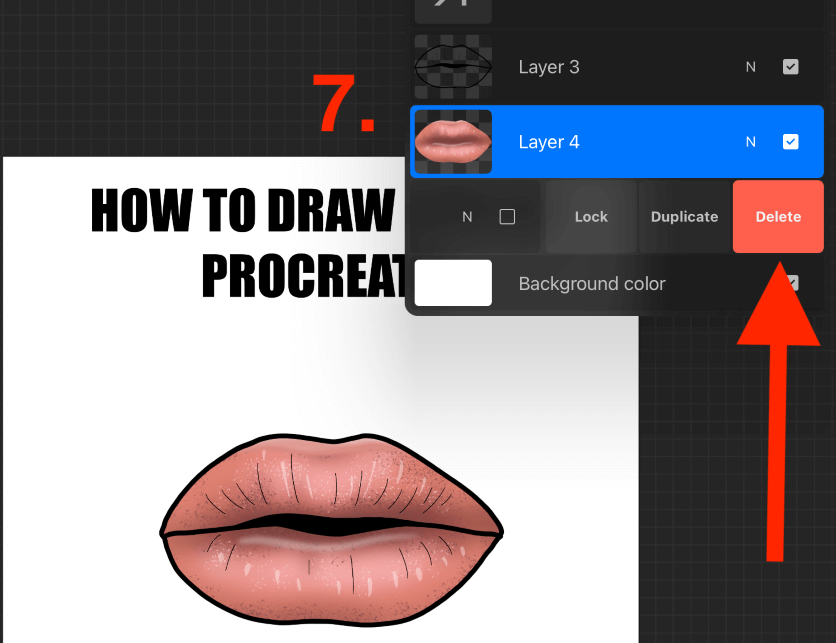Viewport: 836px width, 643px height.
Task: Select the Layer 3 row by name
Action: (x=549, y=67)
